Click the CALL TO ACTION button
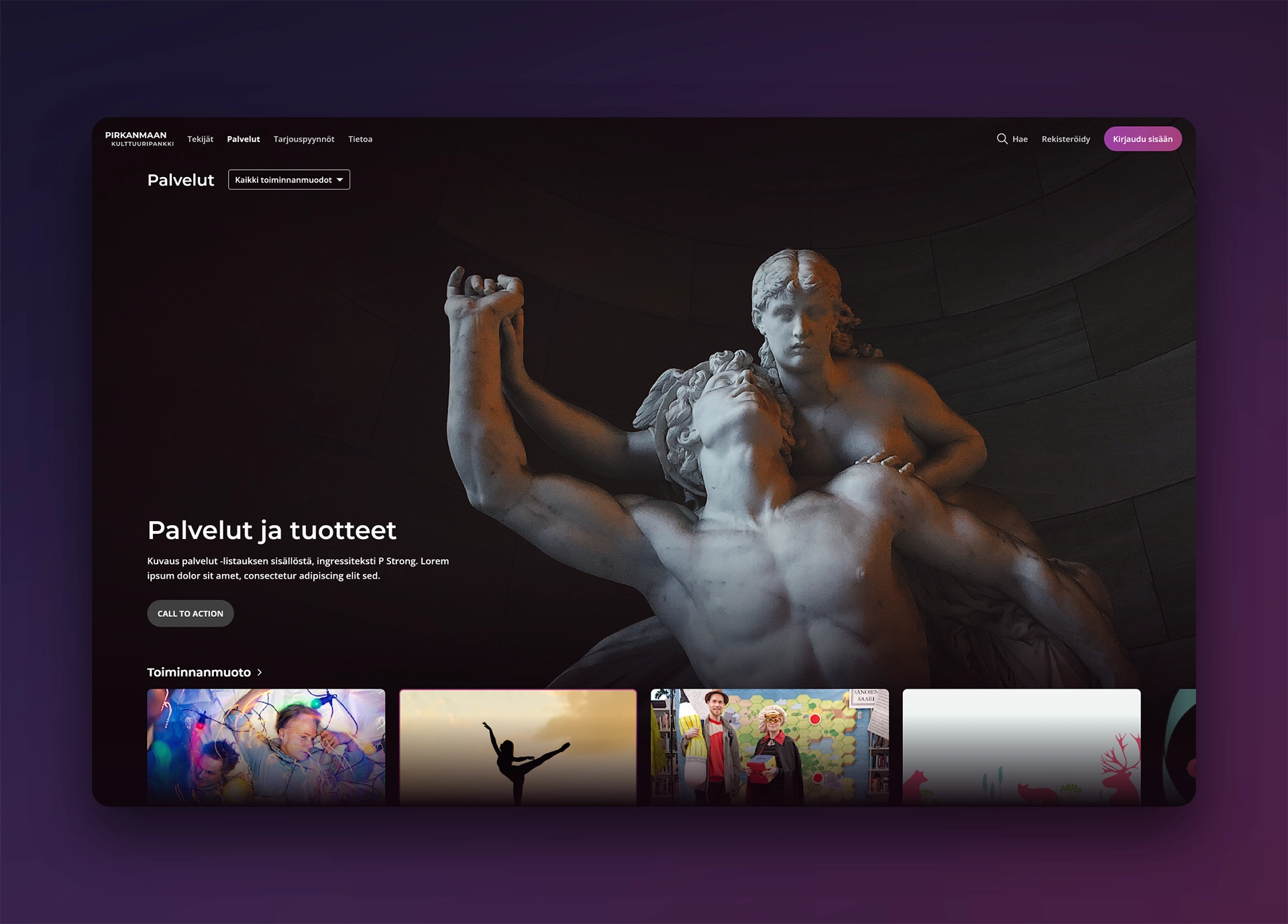 190,613
